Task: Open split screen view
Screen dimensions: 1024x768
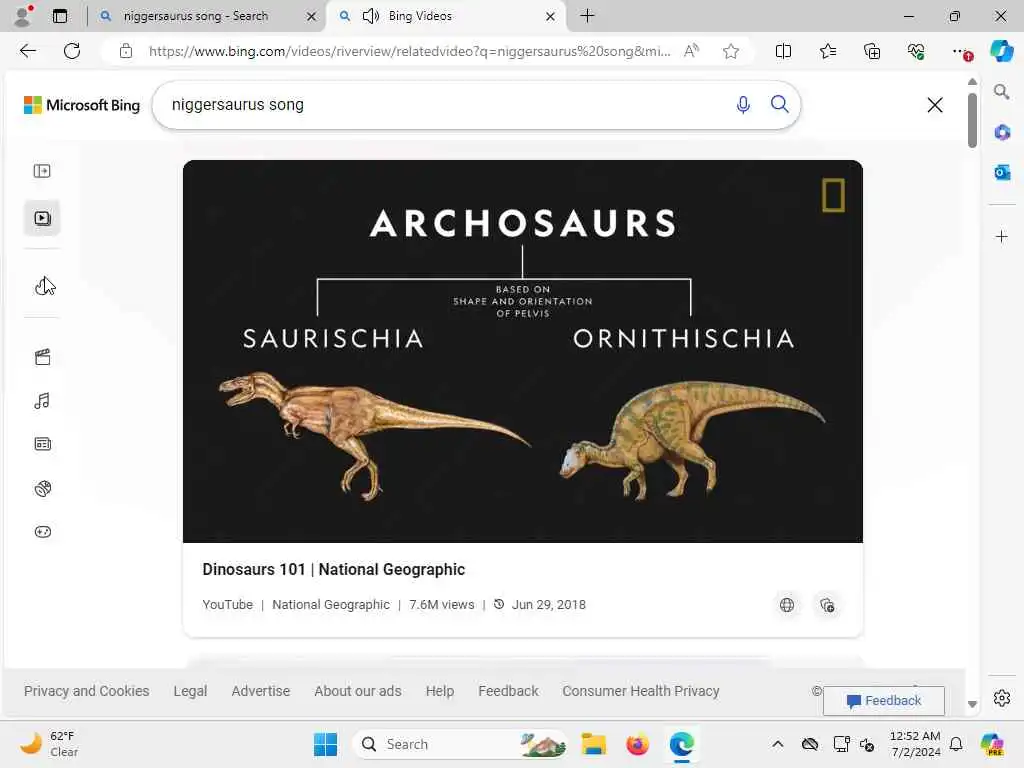Action: click(783, 51)
